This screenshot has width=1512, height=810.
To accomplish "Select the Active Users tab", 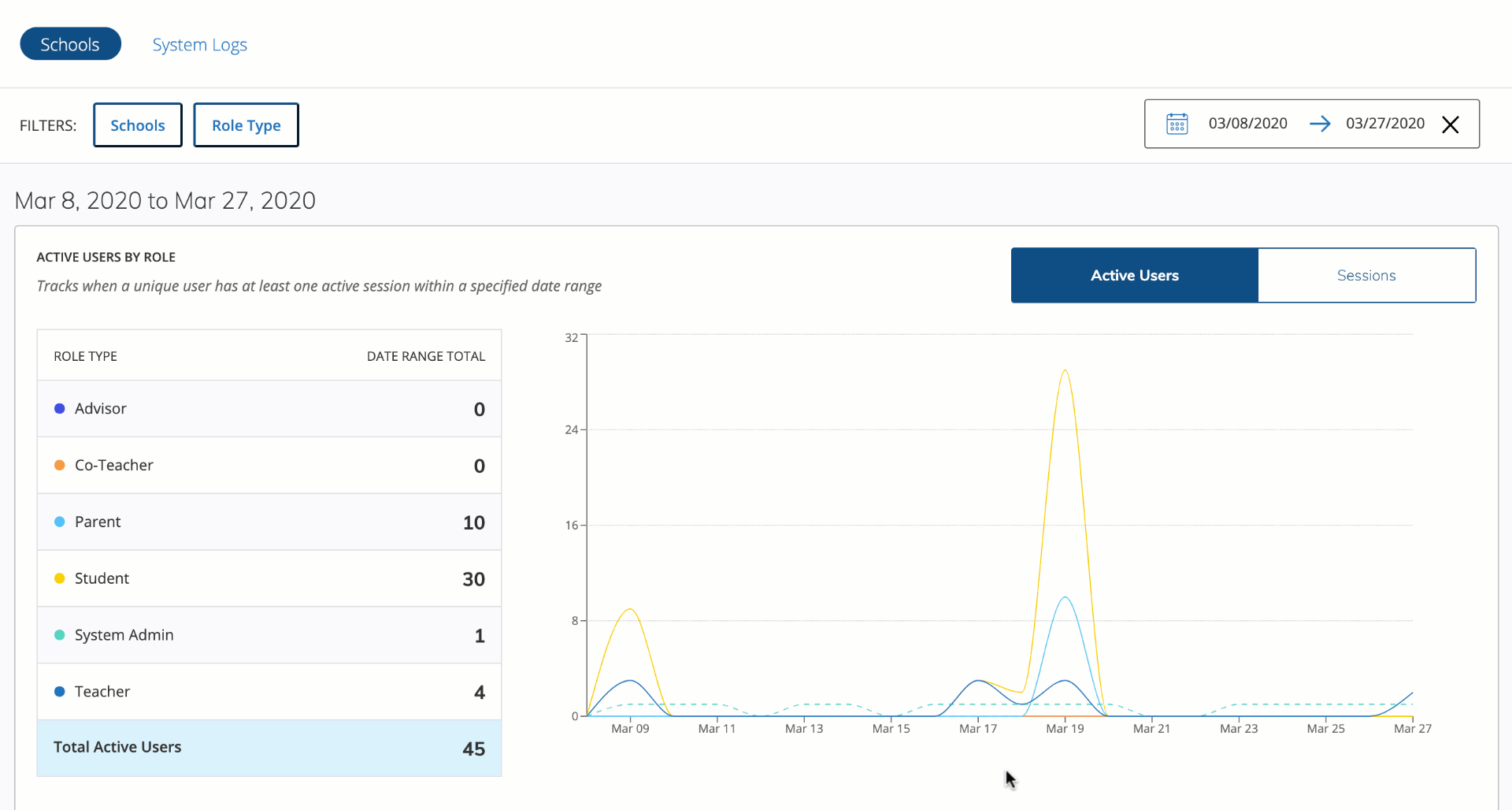I will click(x=1134, y=275).
